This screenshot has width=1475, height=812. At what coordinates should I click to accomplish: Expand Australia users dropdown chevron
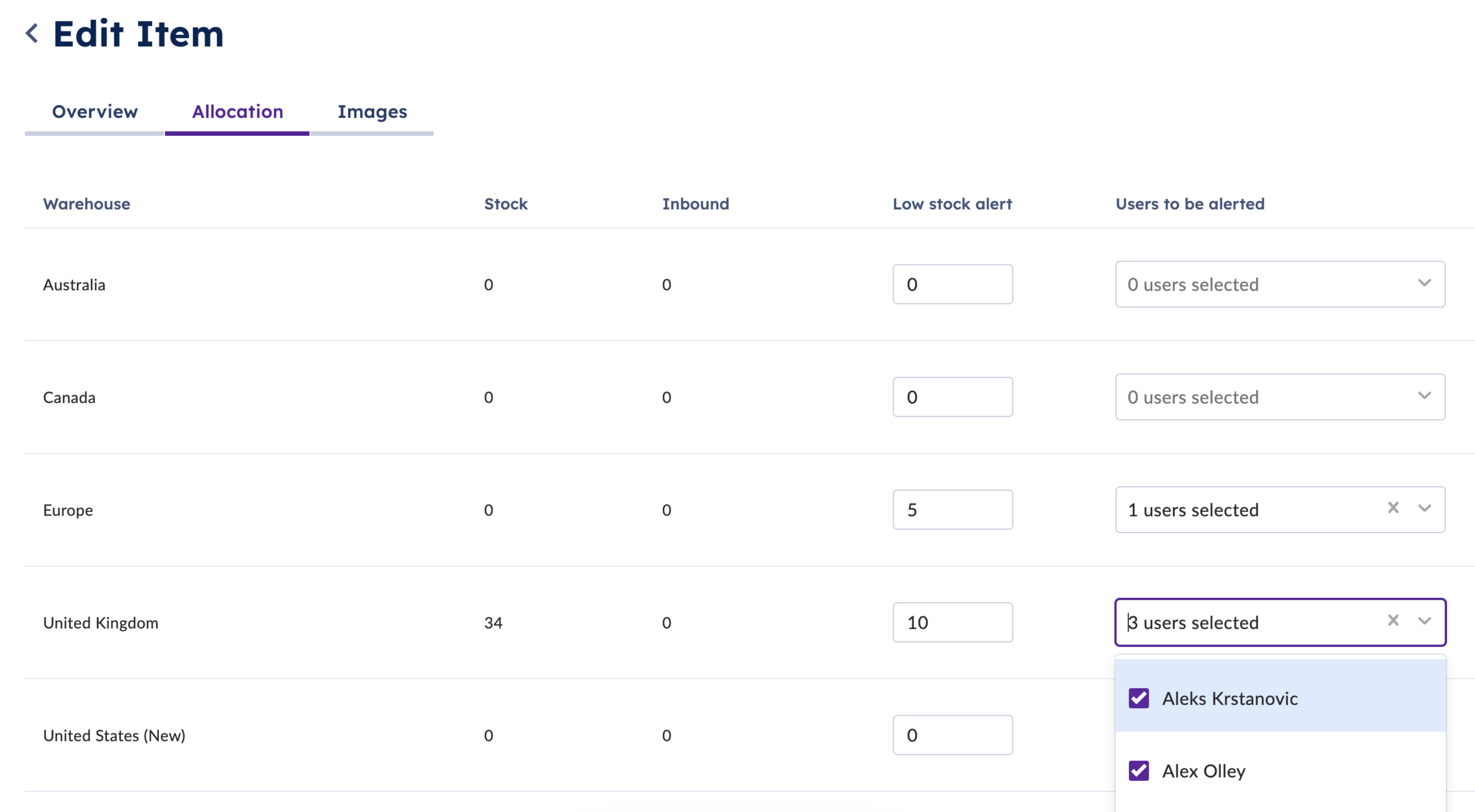coord(1425,283)
